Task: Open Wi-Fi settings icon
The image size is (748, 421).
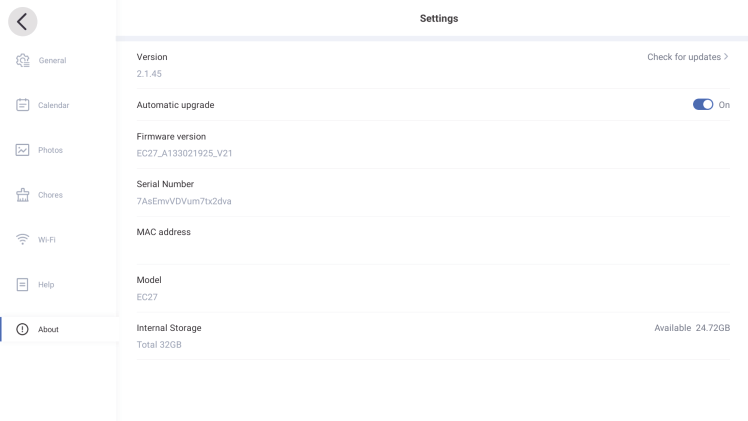Action: point(23,240)
